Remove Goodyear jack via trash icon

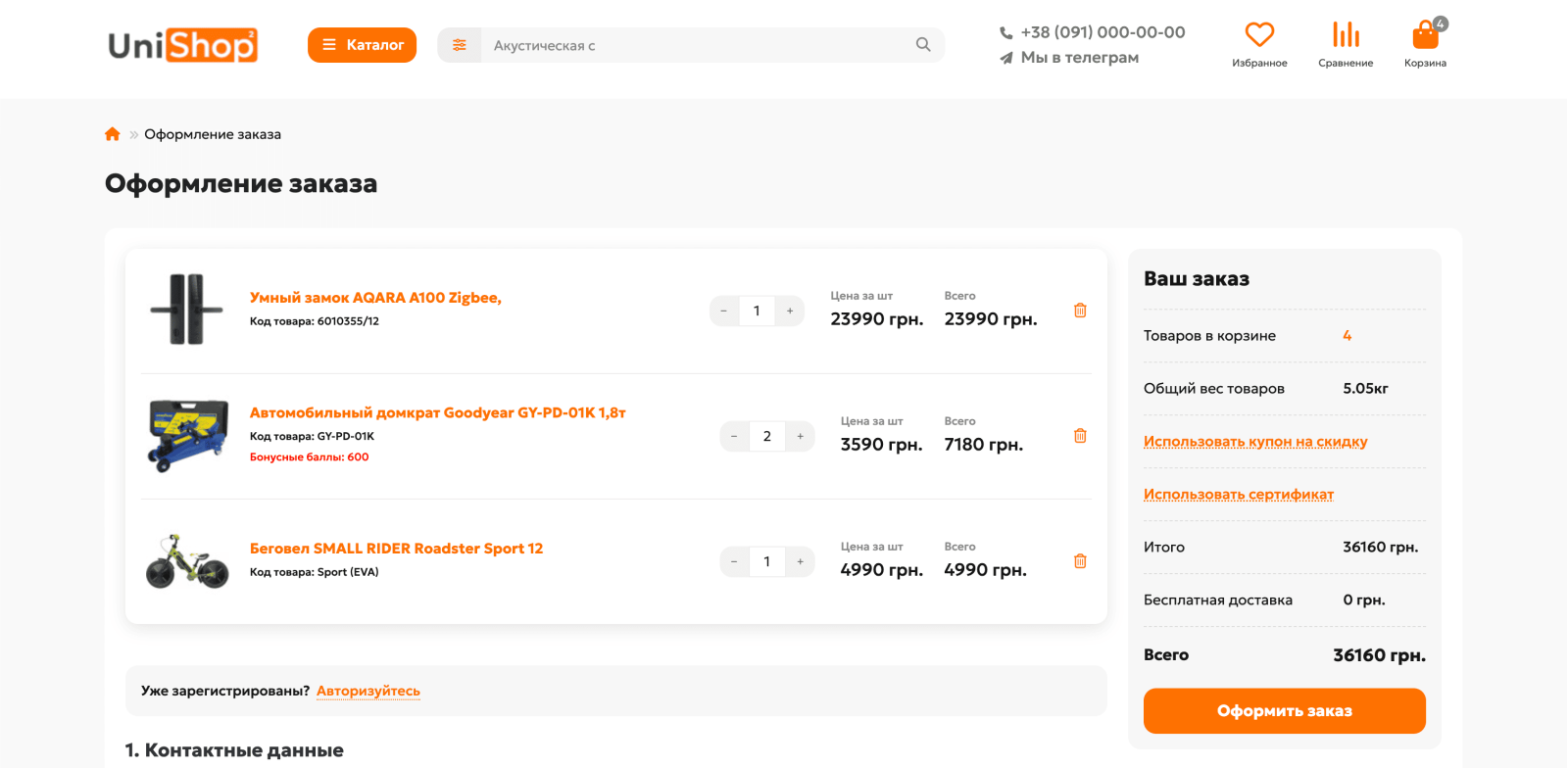click(1080, 436)
